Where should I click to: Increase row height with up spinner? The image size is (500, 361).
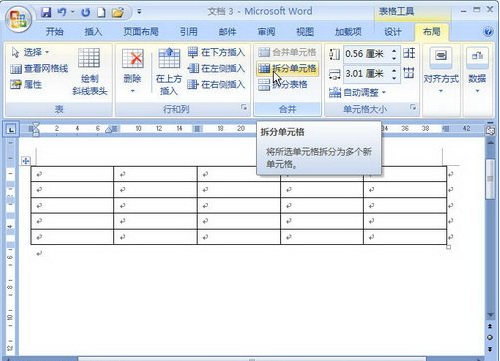394,51
